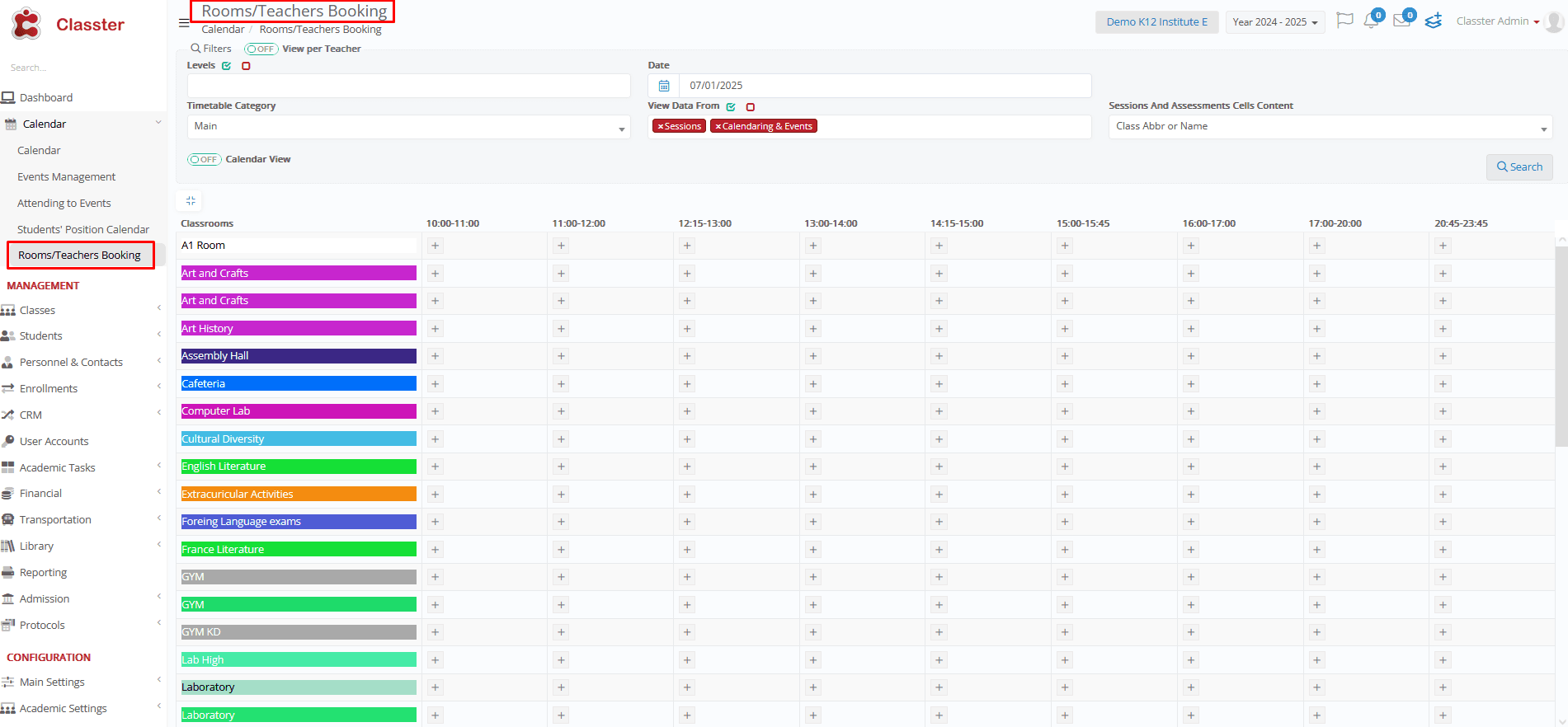Open Reporting in the sidebar
Viewport: 1568px width, 727px height.
tap(43, 572)
